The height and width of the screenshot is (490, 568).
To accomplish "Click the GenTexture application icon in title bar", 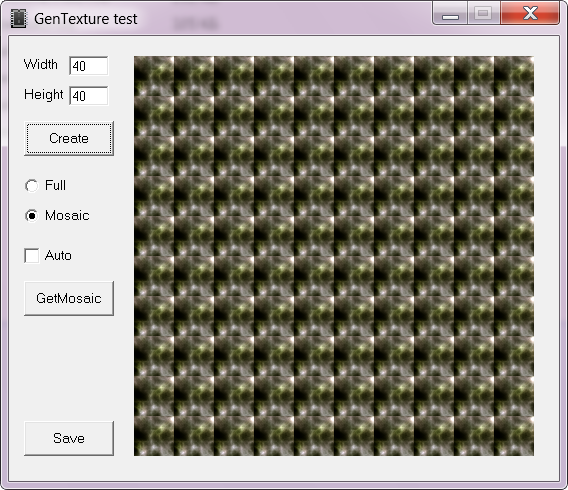I will (x=18, y=18).
